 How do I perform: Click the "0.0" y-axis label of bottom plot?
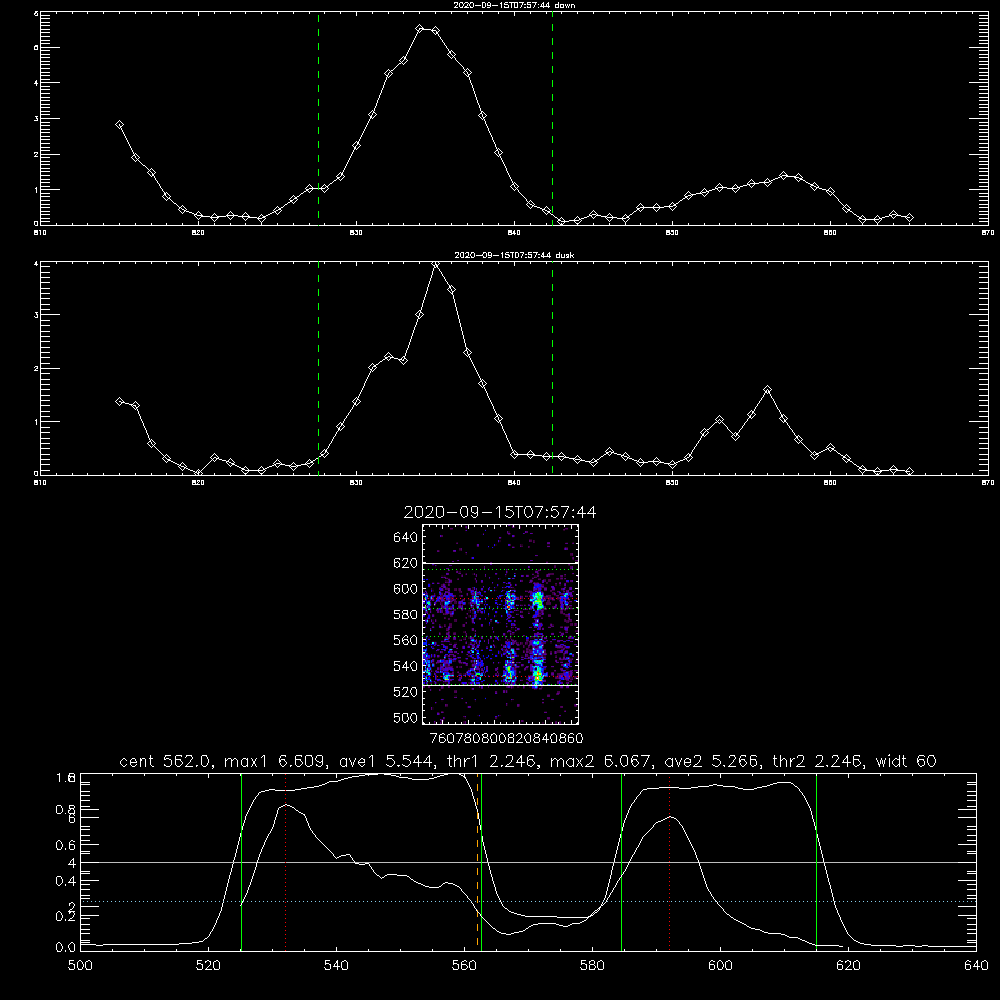tap(66, 947)
